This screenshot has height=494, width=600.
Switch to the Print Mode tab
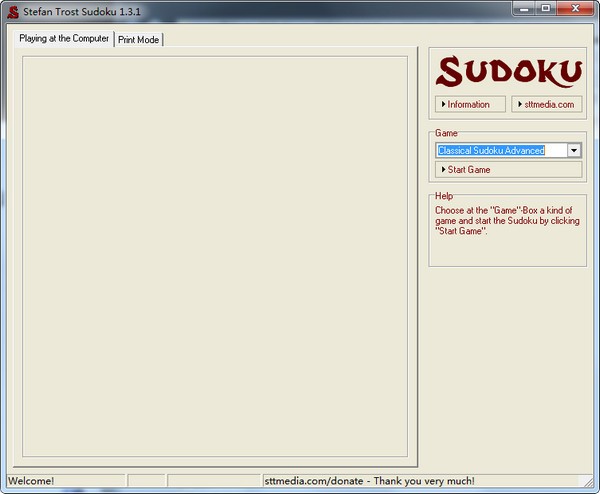tap(138, 39)
